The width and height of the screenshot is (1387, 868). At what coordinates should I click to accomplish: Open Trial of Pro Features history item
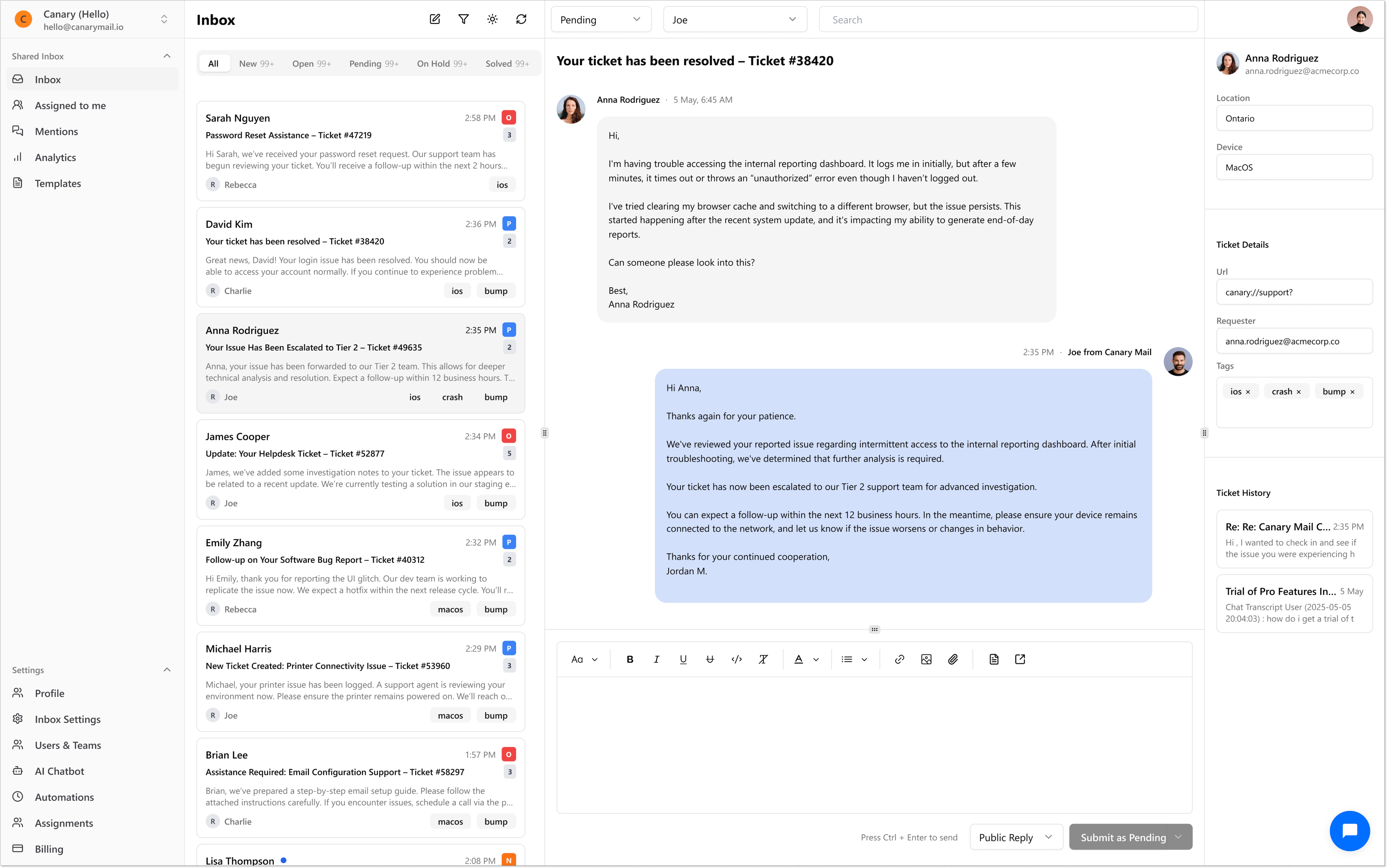[x=1294, y=604]
